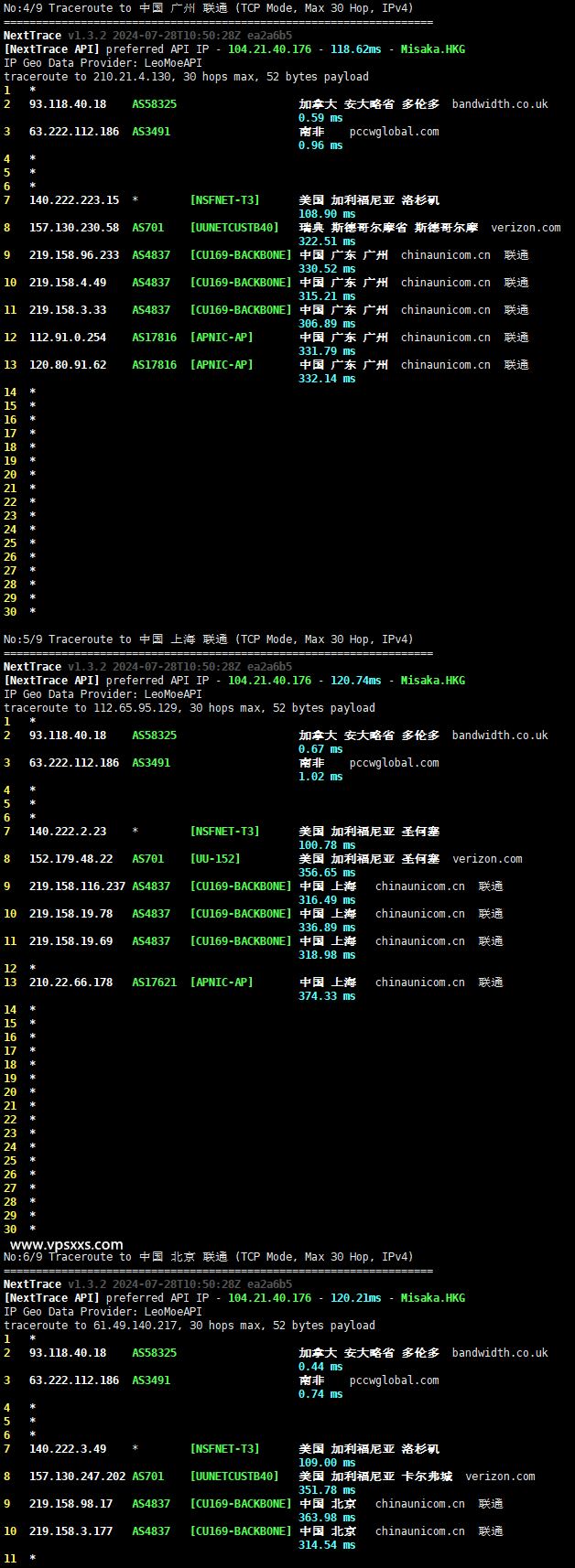Click hop IP 219.158.19.69
The width and height of the screenshot is (575, 1568).
[x=71, y=941]
